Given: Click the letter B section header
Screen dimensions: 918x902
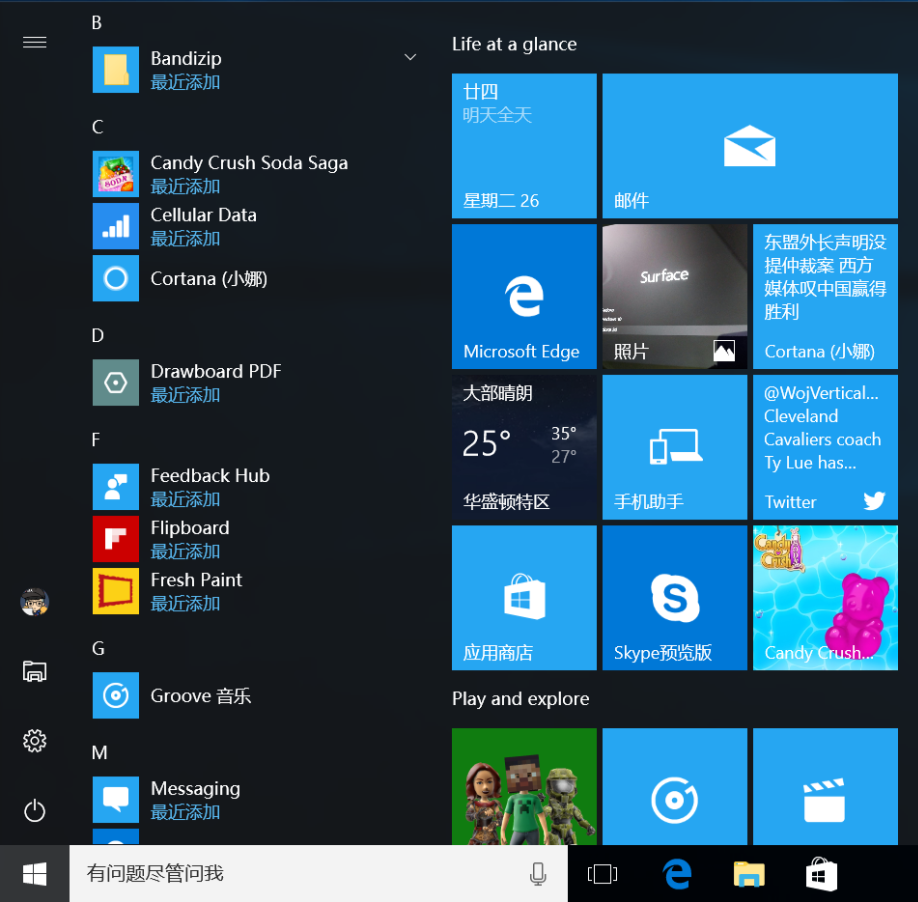Looking at the screenshot, I should pos(97,22).
